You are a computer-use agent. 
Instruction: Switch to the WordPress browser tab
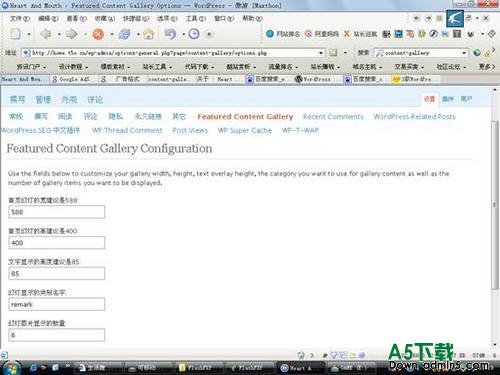313,79
